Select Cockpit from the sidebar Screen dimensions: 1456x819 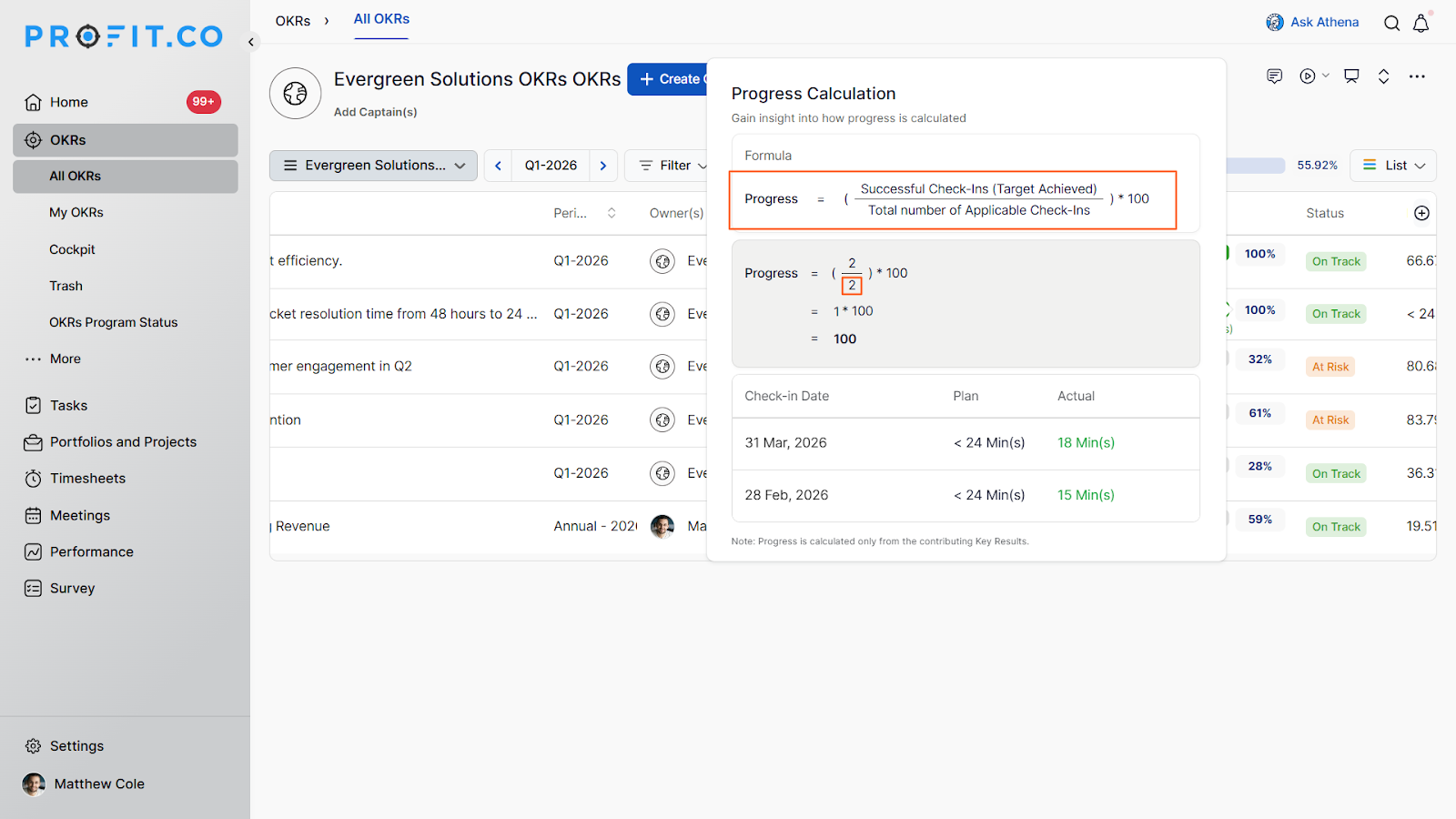pyautogui.click(x=72, y=249)
